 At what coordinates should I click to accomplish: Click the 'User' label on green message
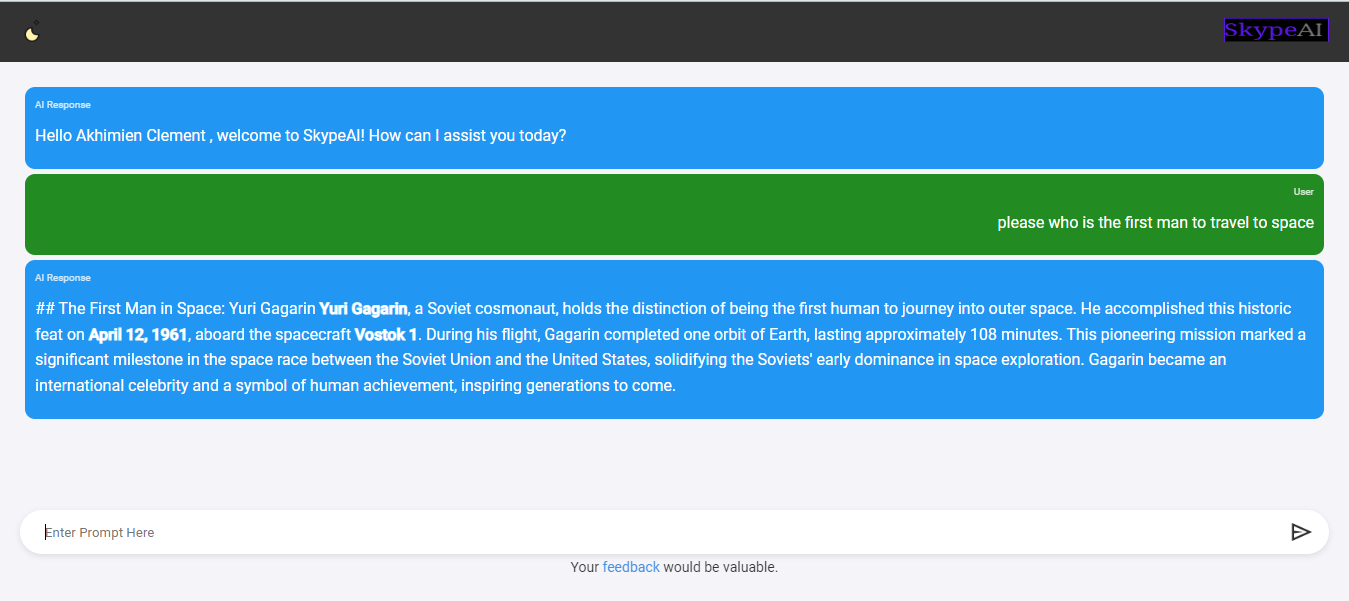pyautogui.click(x=1303, y=191)
